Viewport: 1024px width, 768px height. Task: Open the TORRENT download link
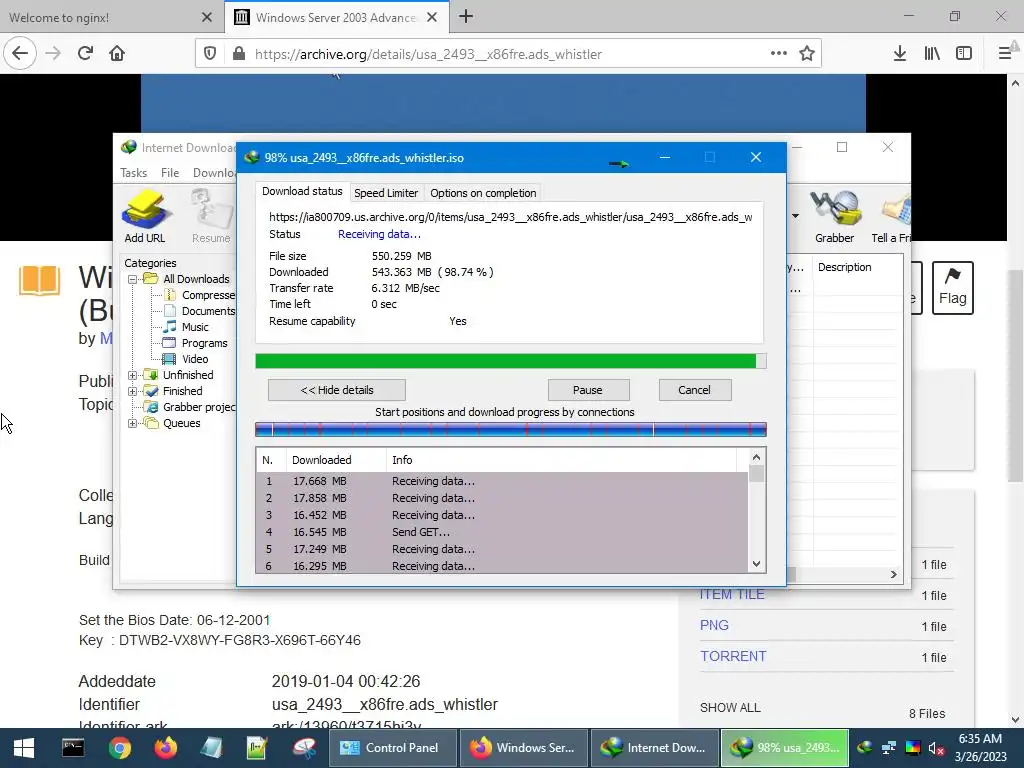(x=733, y=656)
